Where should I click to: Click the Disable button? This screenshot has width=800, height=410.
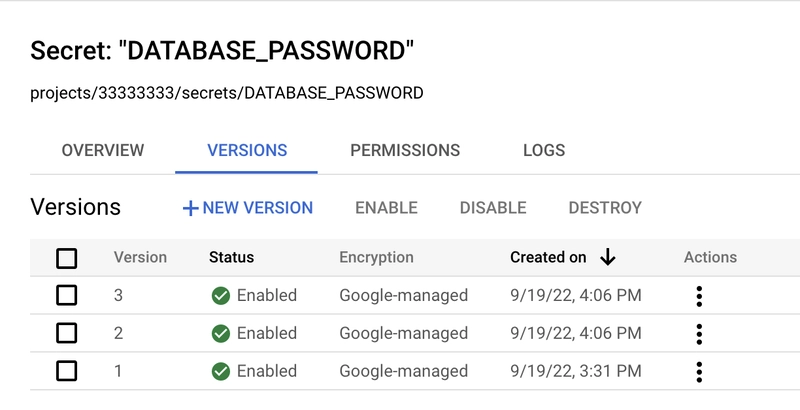click(x=493, y=208)
